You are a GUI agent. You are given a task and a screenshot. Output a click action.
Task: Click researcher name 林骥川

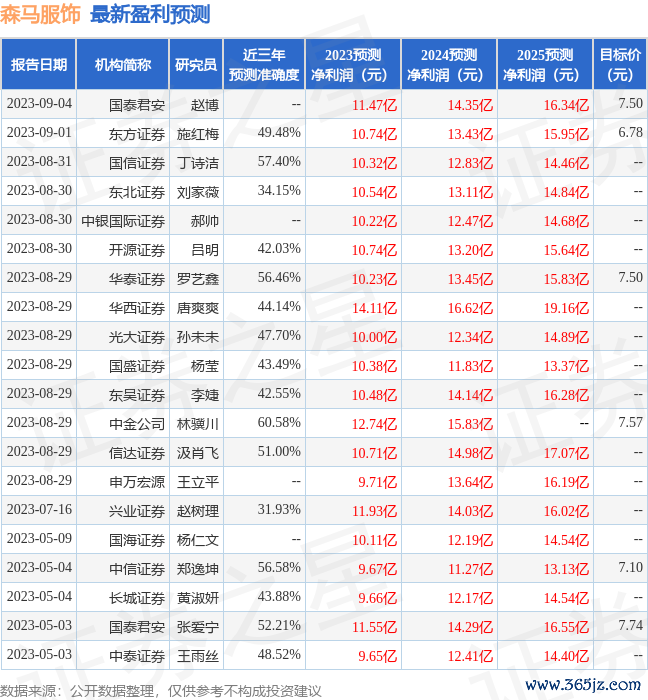coord(198,424)
